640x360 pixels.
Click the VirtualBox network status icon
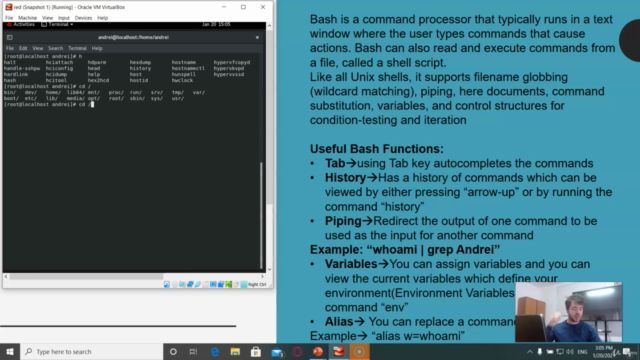(x=190, y=284)
